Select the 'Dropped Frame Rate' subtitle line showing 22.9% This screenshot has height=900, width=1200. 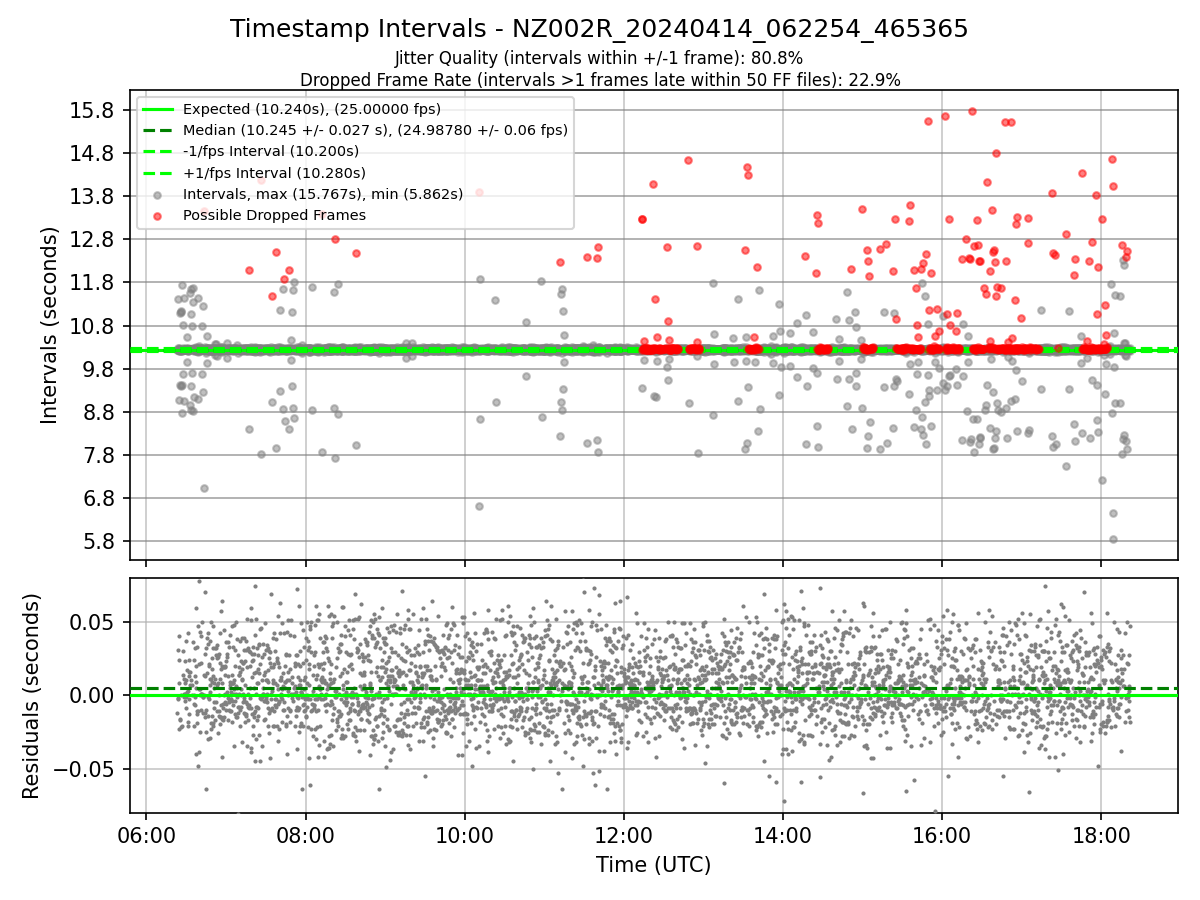pyautogui.click(x=600, y=79)
